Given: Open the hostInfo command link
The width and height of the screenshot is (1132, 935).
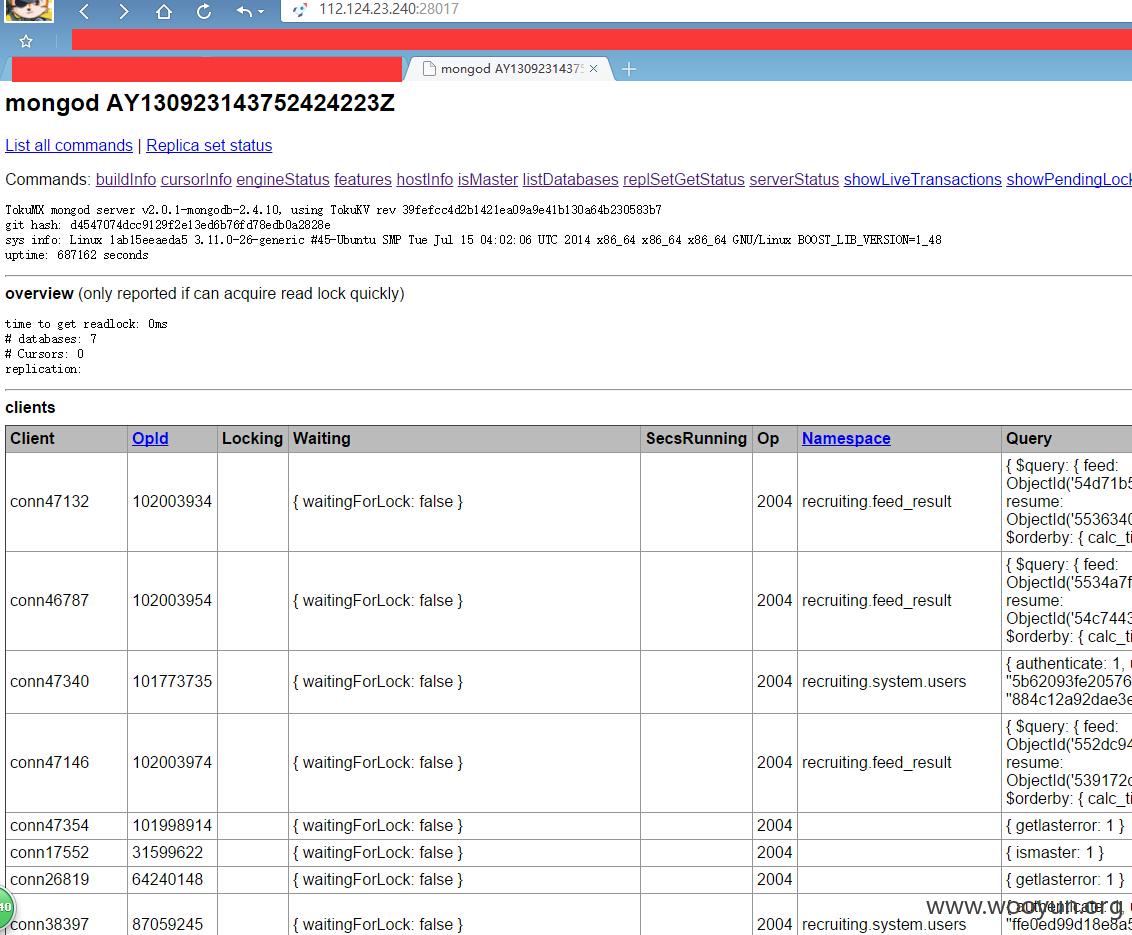Looking at the screenshot, I should pos(424,179).
